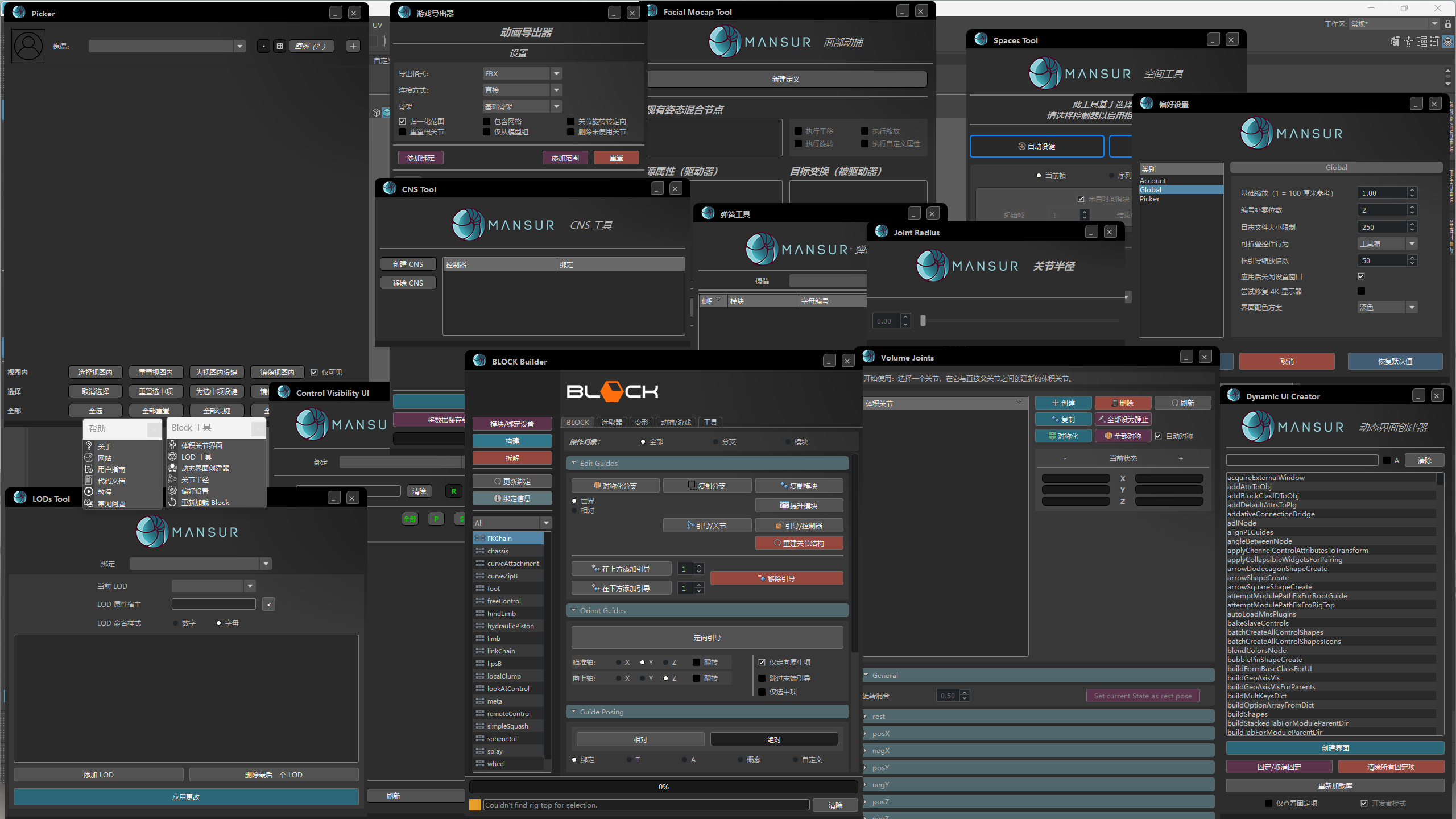Click the 绑定信息 info button in BLOCK Builder
The height and width of the screenshot is (819, 1456).
click(512, 498)
